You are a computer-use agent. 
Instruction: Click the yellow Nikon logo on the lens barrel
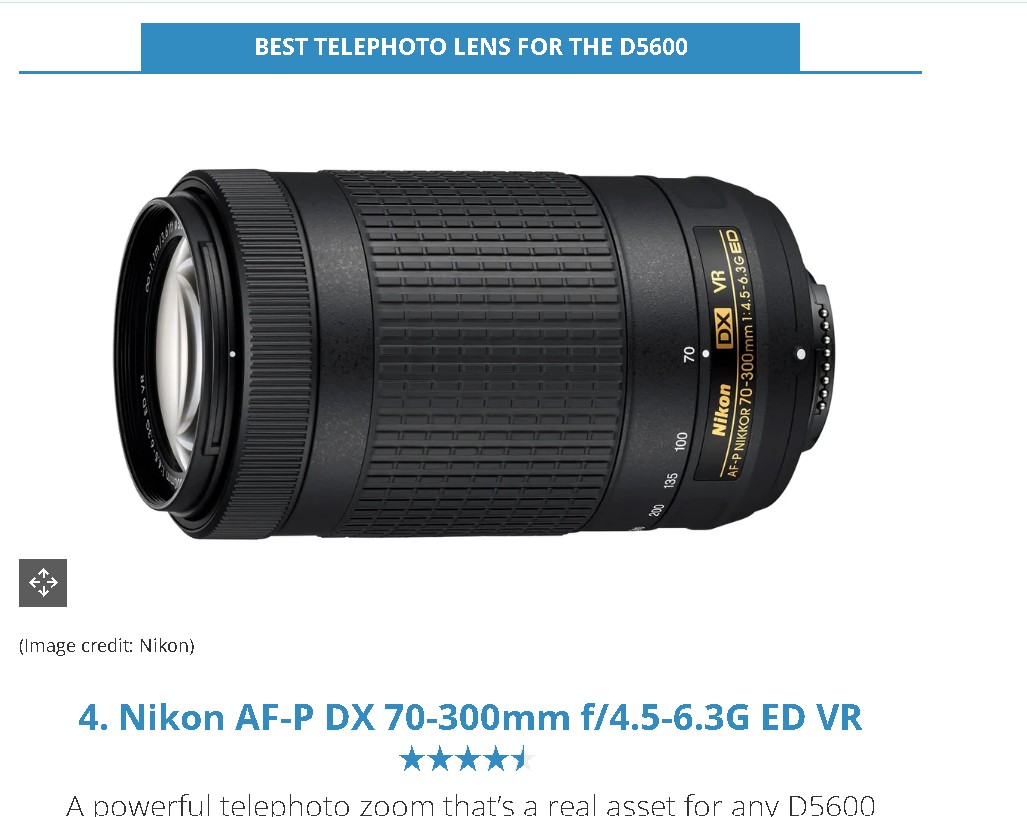720,410
